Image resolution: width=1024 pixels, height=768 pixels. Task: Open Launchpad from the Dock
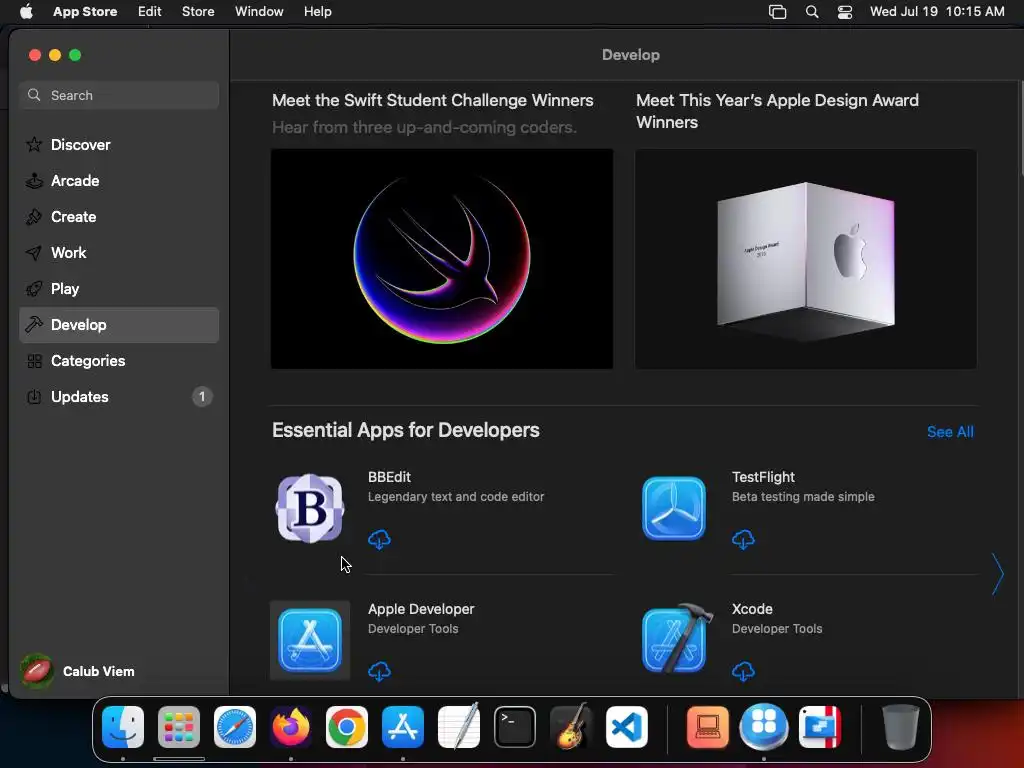179,727
